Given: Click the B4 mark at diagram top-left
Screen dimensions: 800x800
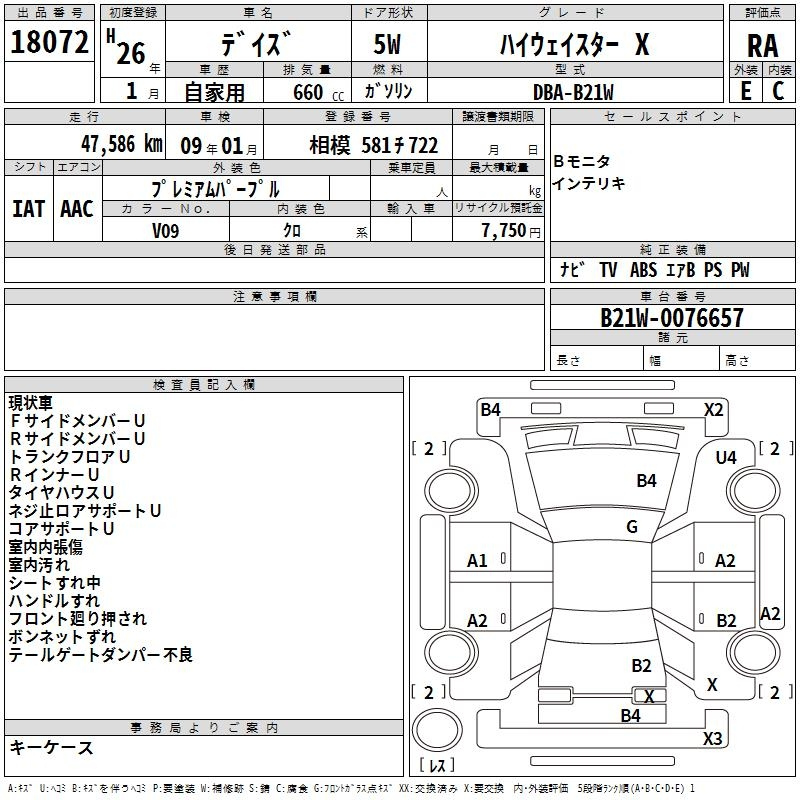Looking at the screenshot, I should 490,409.
